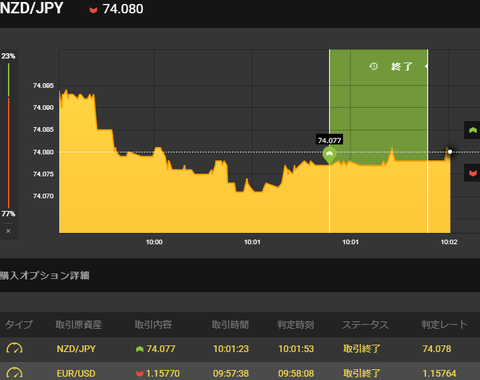The height and width of the screenshot is (380, 480).
Task: Click the current rate 74.080 in header
Action: [123, 9]
